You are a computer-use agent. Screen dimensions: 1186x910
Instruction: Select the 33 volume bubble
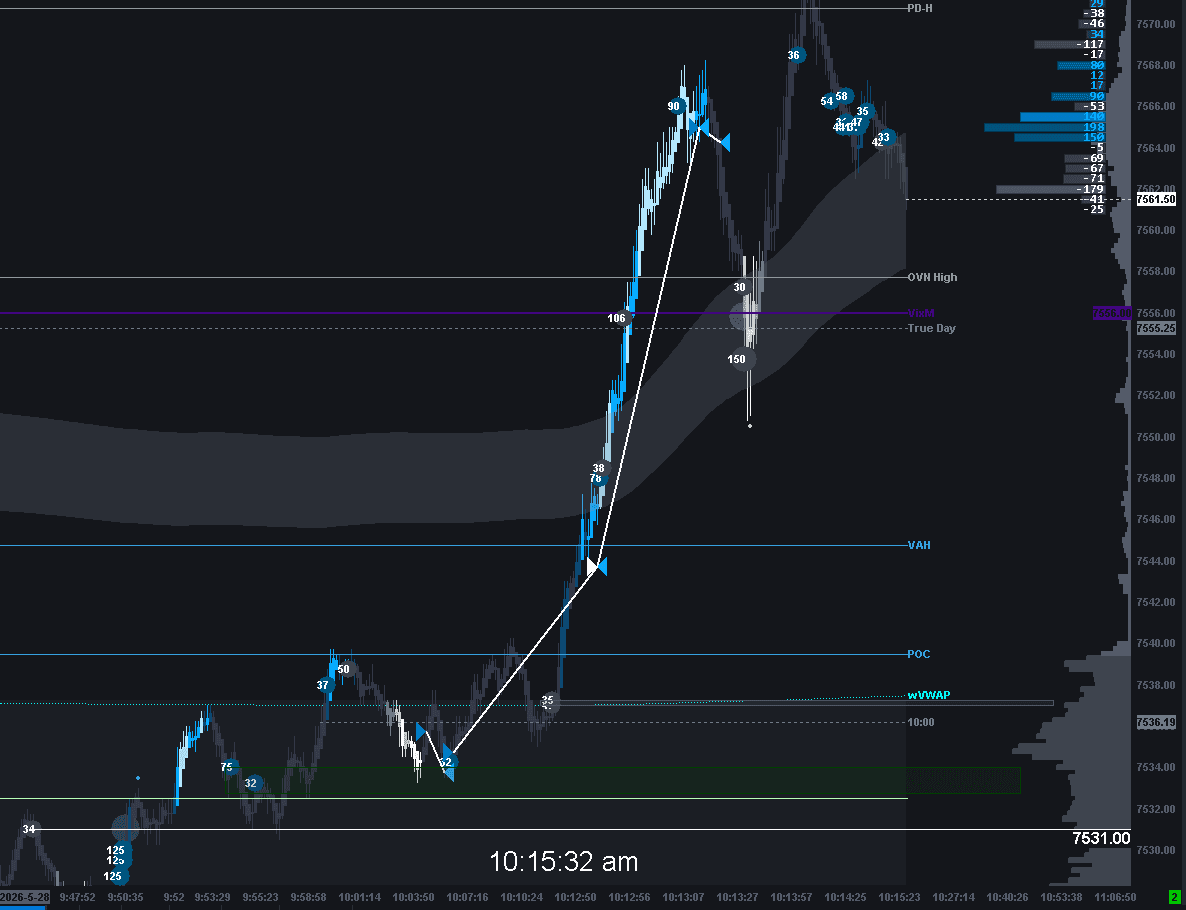[x=884, y=138]
